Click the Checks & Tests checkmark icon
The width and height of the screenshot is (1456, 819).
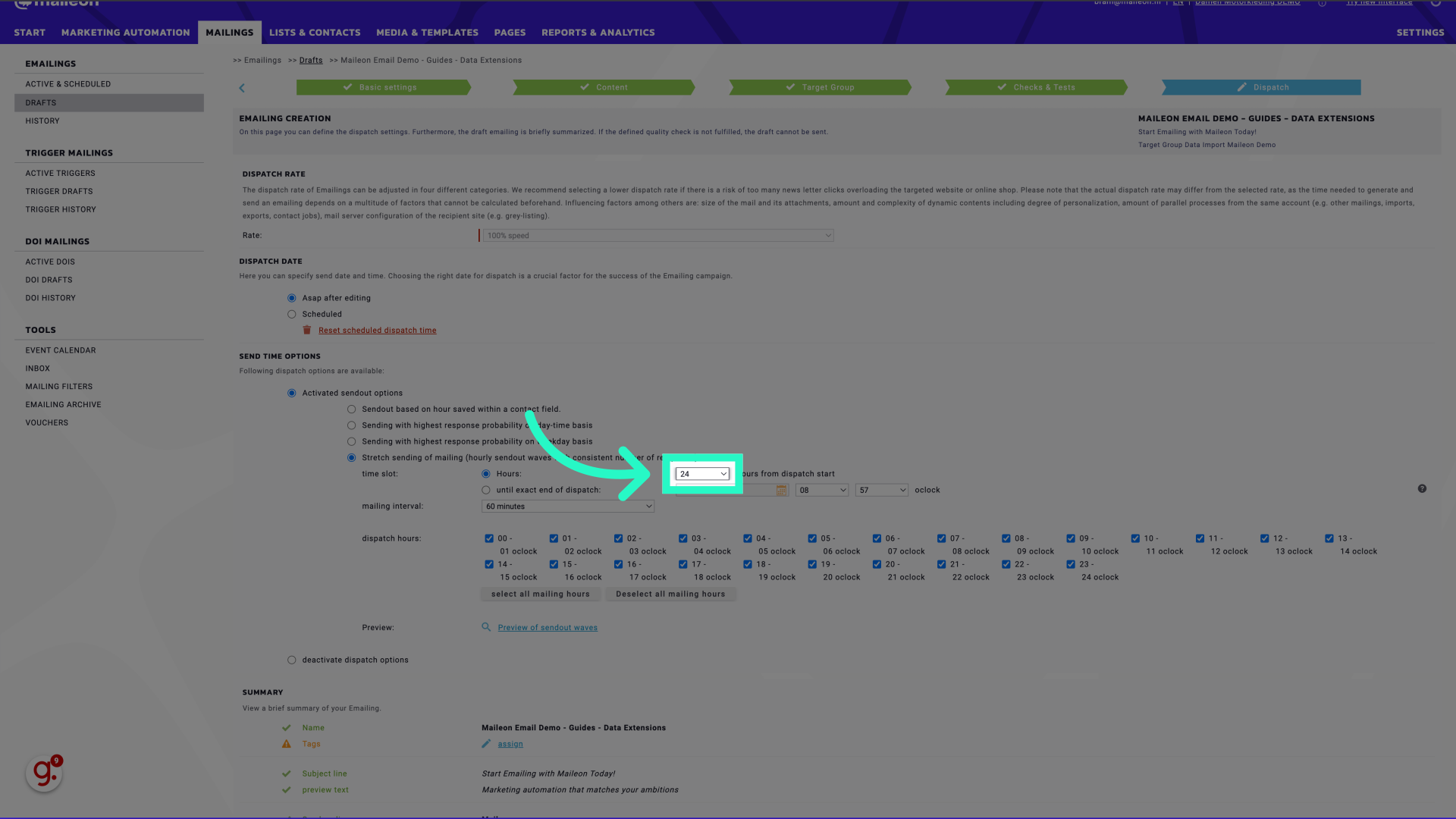pyautogui.click(x=1002, y=87)
